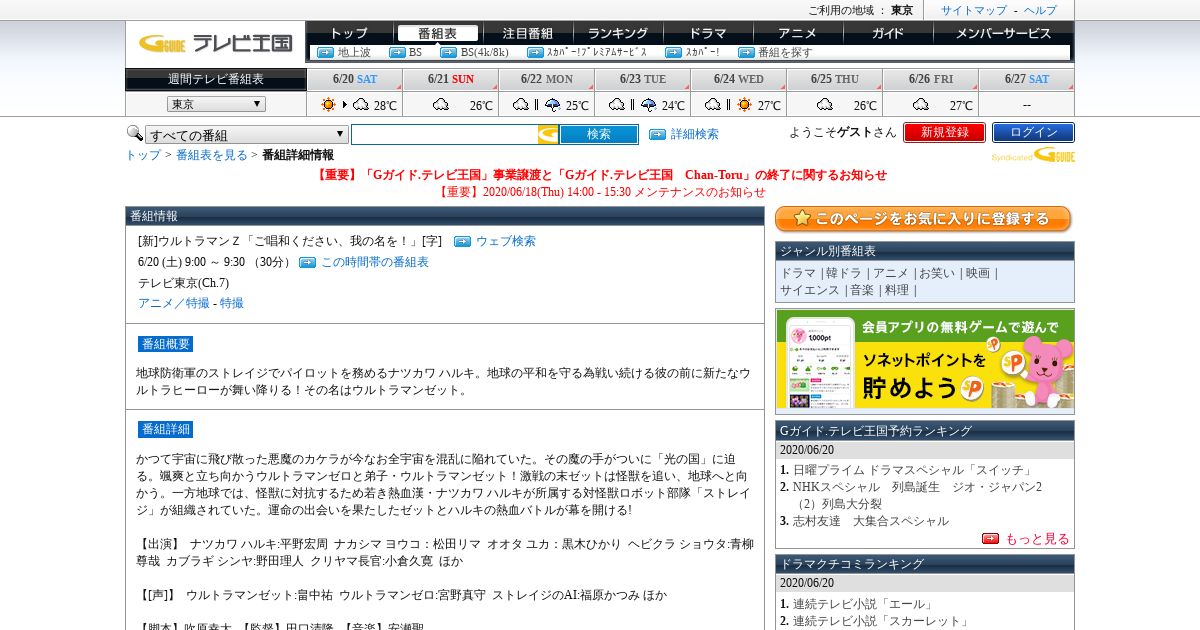The image size is (1200, 630).
Task: Click arrow icon before BS(4k/8k)
Action: [448, 52]
